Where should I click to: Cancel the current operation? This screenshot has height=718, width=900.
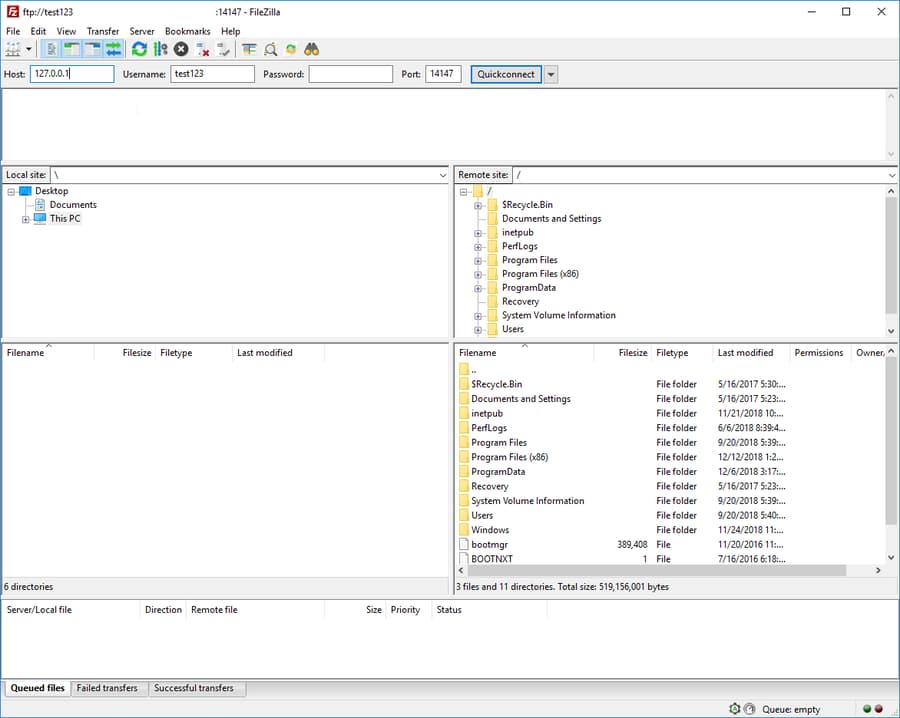[180, 49]
